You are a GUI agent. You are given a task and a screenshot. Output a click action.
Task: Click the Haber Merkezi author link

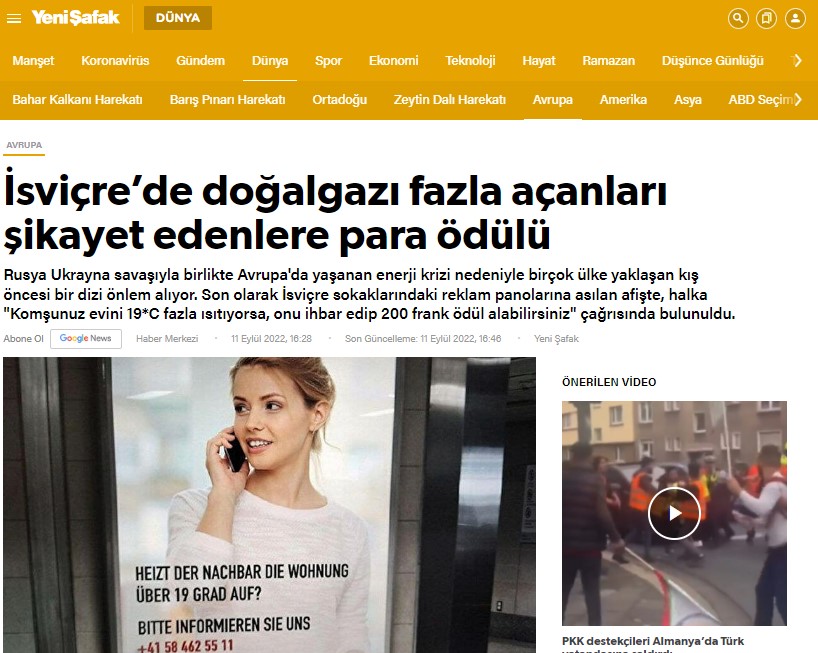click(167, 339)
